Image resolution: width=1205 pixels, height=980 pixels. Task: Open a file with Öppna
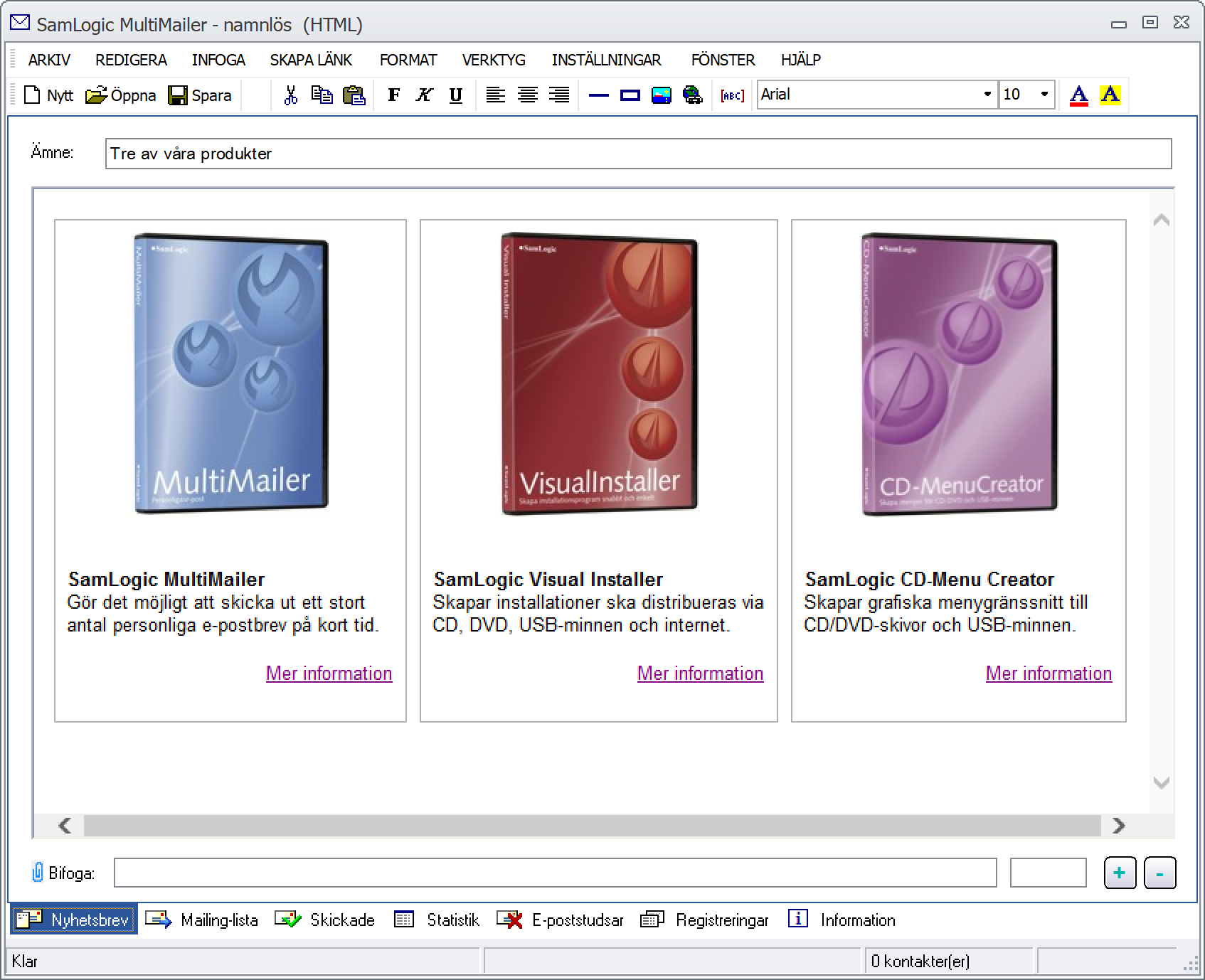click(x=121, y=95)
